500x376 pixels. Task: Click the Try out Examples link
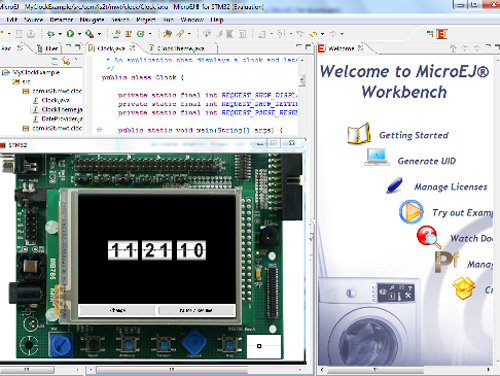[x=462, y=213]
